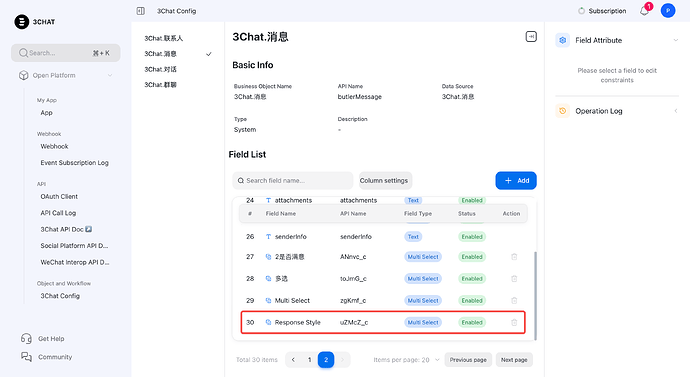
Task: Click API name zgKmf_c
Action: pos(353,300)
